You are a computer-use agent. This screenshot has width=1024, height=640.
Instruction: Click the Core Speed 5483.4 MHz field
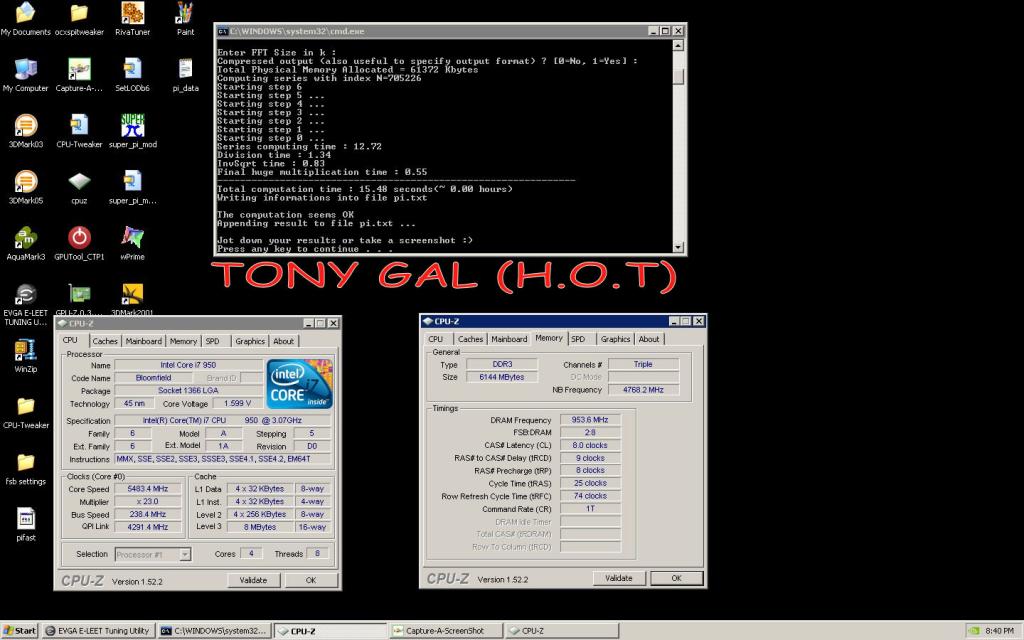click(148, 488)
